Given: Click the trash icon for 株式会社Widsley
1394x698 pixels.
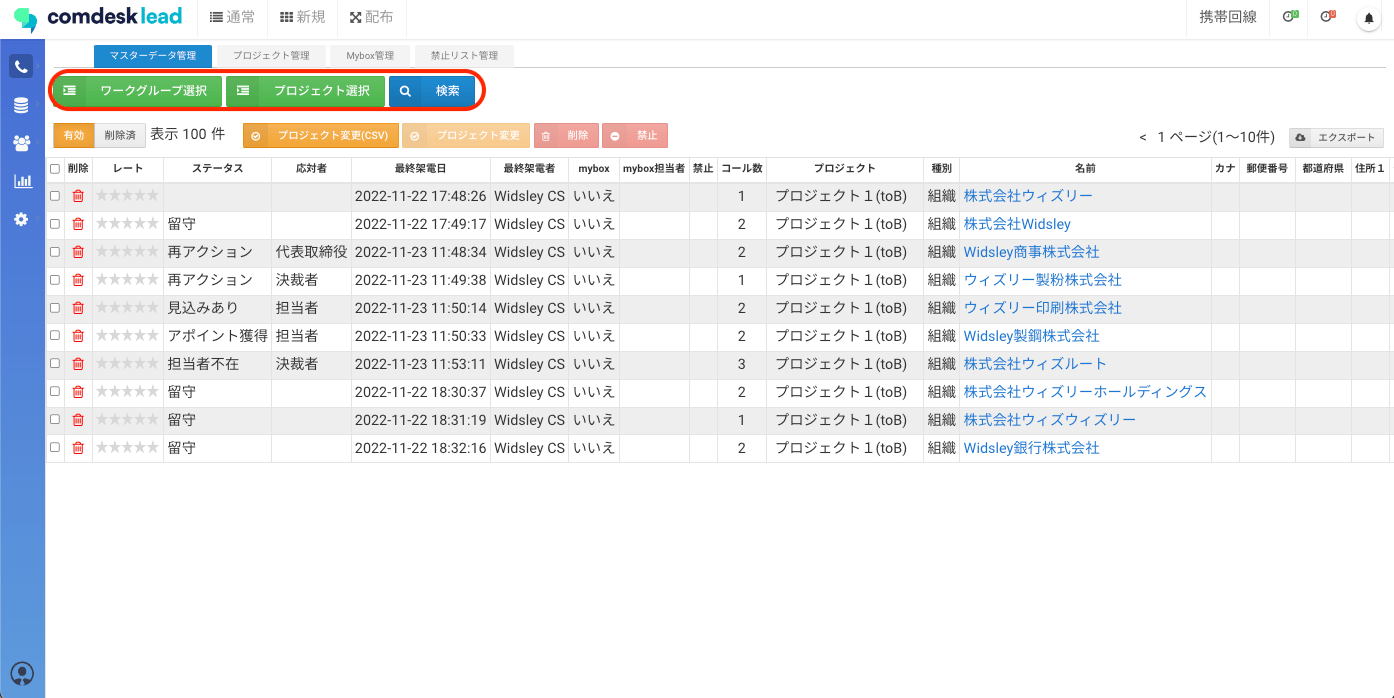Looking at the screenshot, I should pos(78,224).
